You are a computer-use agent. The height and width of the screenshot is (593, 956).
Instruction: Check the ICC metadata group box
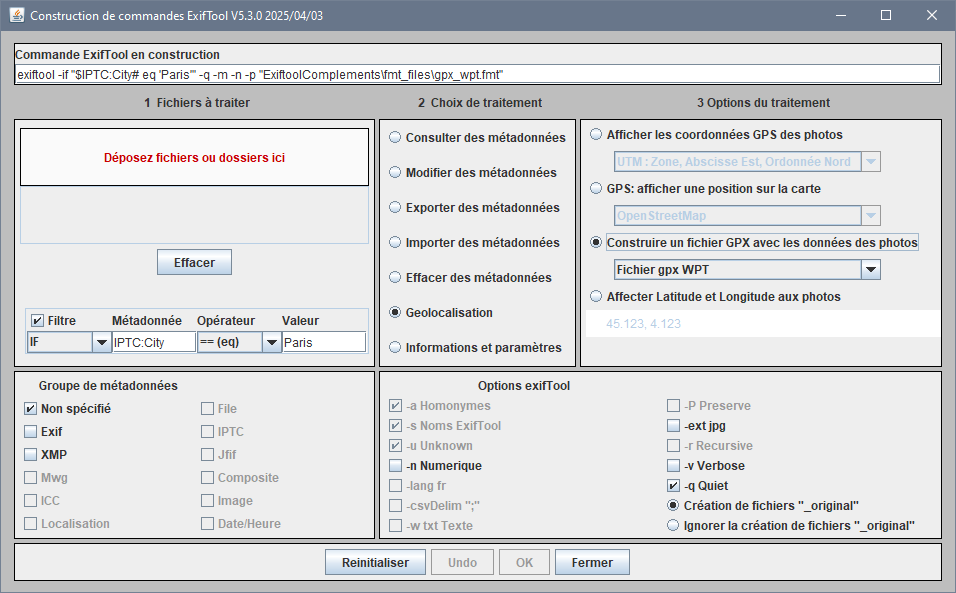tap(30, 501)
